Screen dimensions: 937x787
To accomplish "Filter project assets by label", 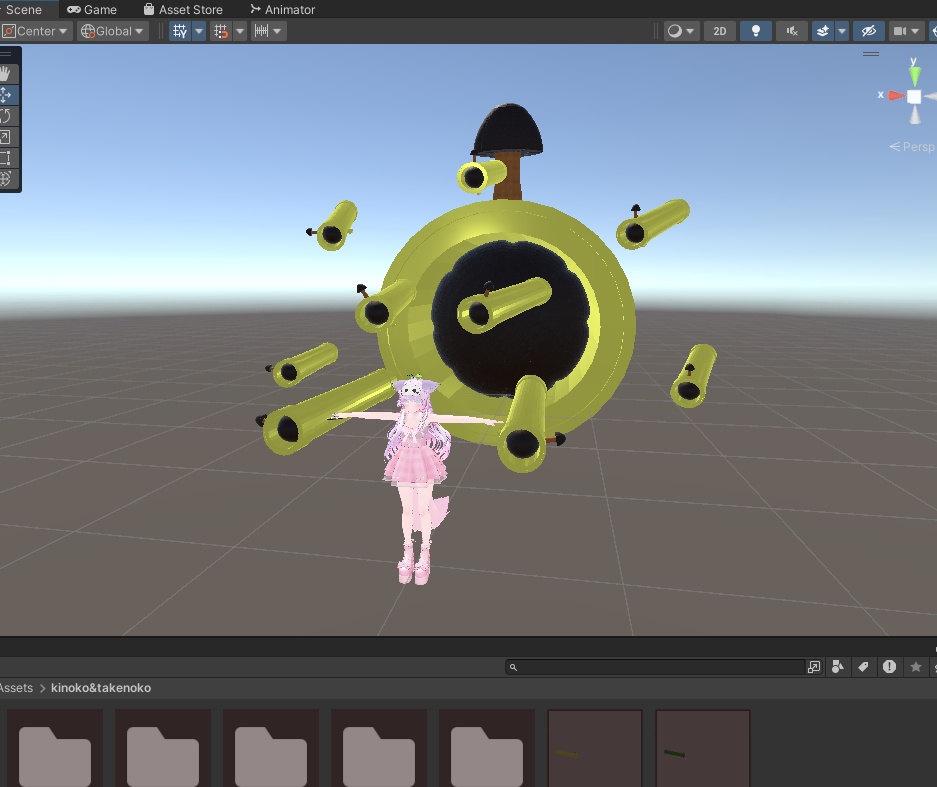I will coord(863,667).
